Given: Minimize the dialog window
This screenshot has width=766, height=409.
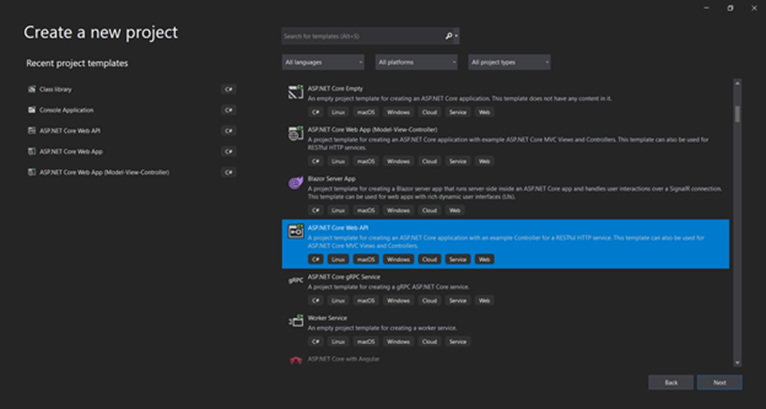Looking at the screenshot, I should tap(706, 8).
